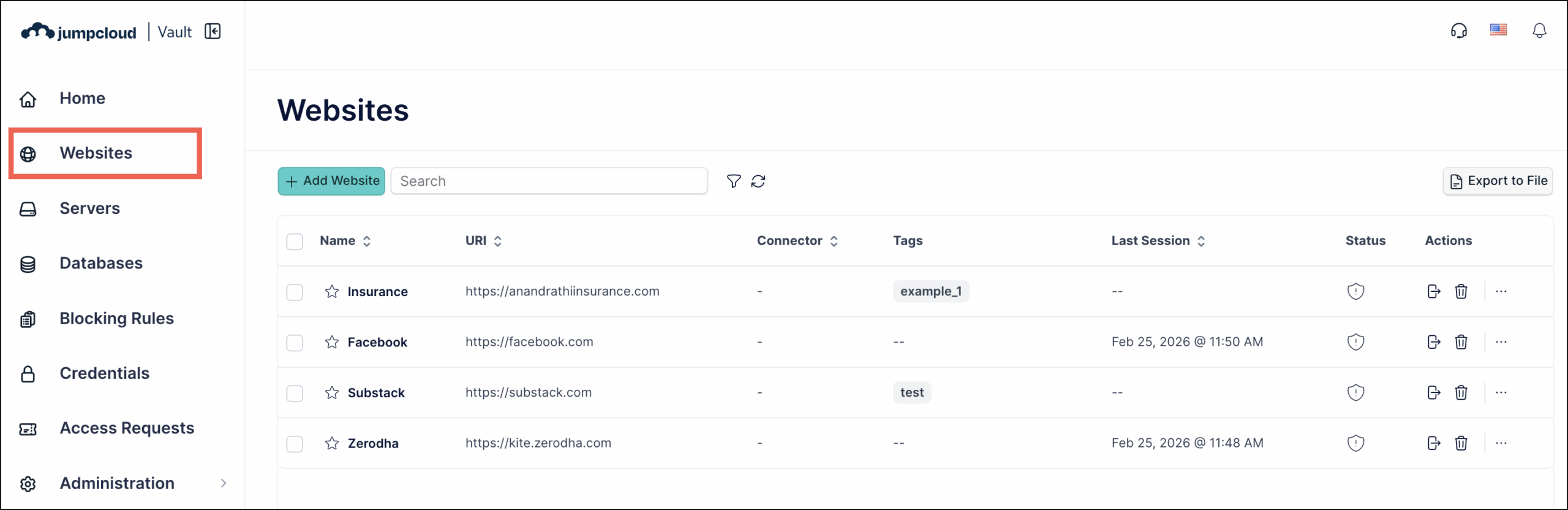Expand the Administration menu
Screen dimensions: 1568x510
116,483
